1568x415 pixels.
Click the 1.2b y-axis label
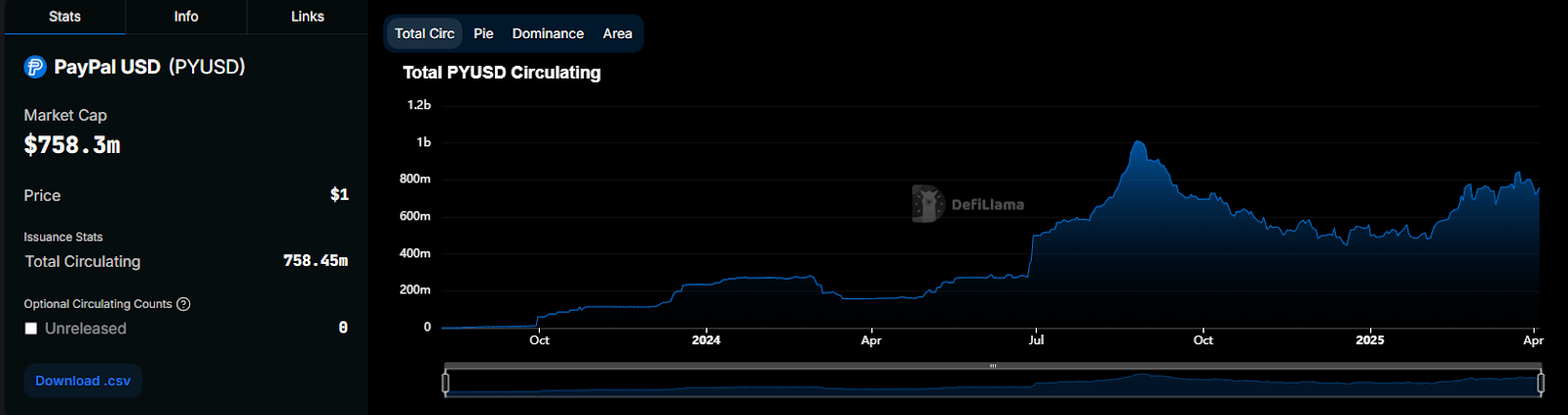click(x=418, y=105)
